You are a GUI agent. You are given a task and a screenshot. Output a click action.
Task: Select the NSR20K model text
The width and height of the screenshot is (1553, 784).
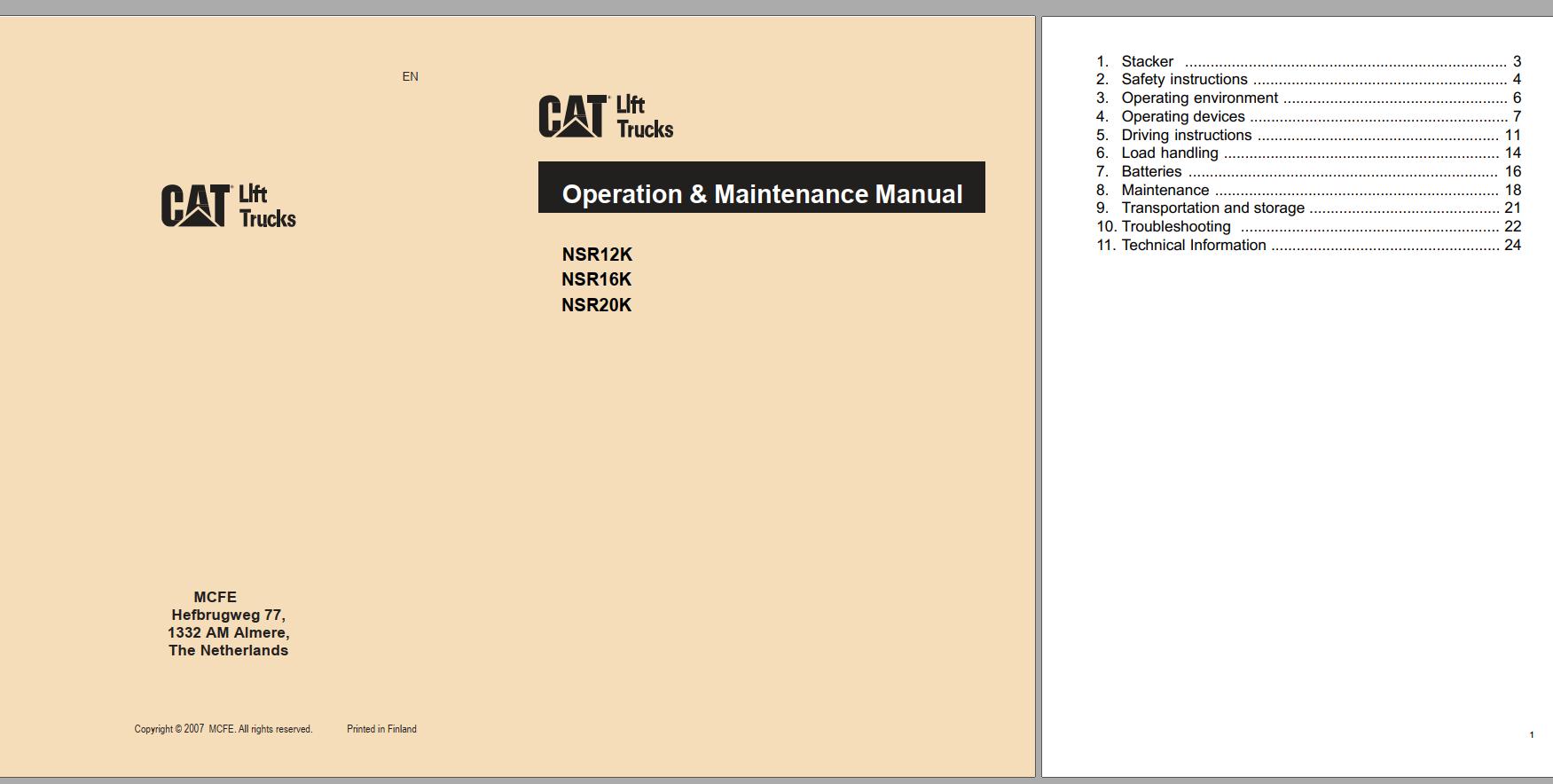[x=597, y=305]
